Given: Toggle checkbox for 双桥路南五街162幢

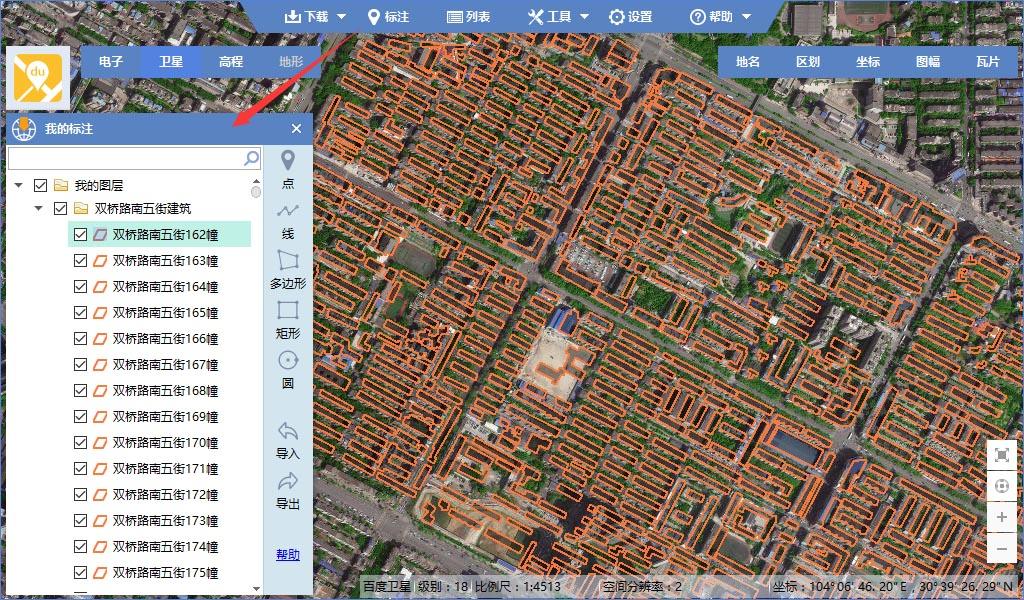Looking at the screenshot, I should (80, 234).
